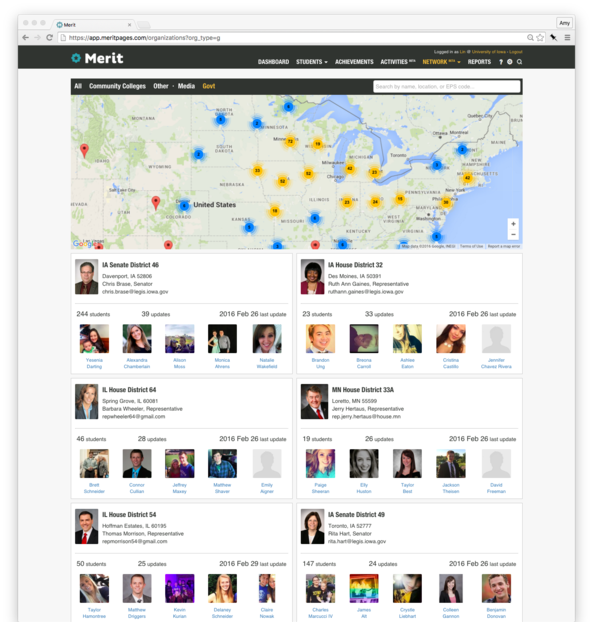Click the browser extension icon beside the star
The height and width of the screenshot is (622, 592).
(x=554, y=37)
